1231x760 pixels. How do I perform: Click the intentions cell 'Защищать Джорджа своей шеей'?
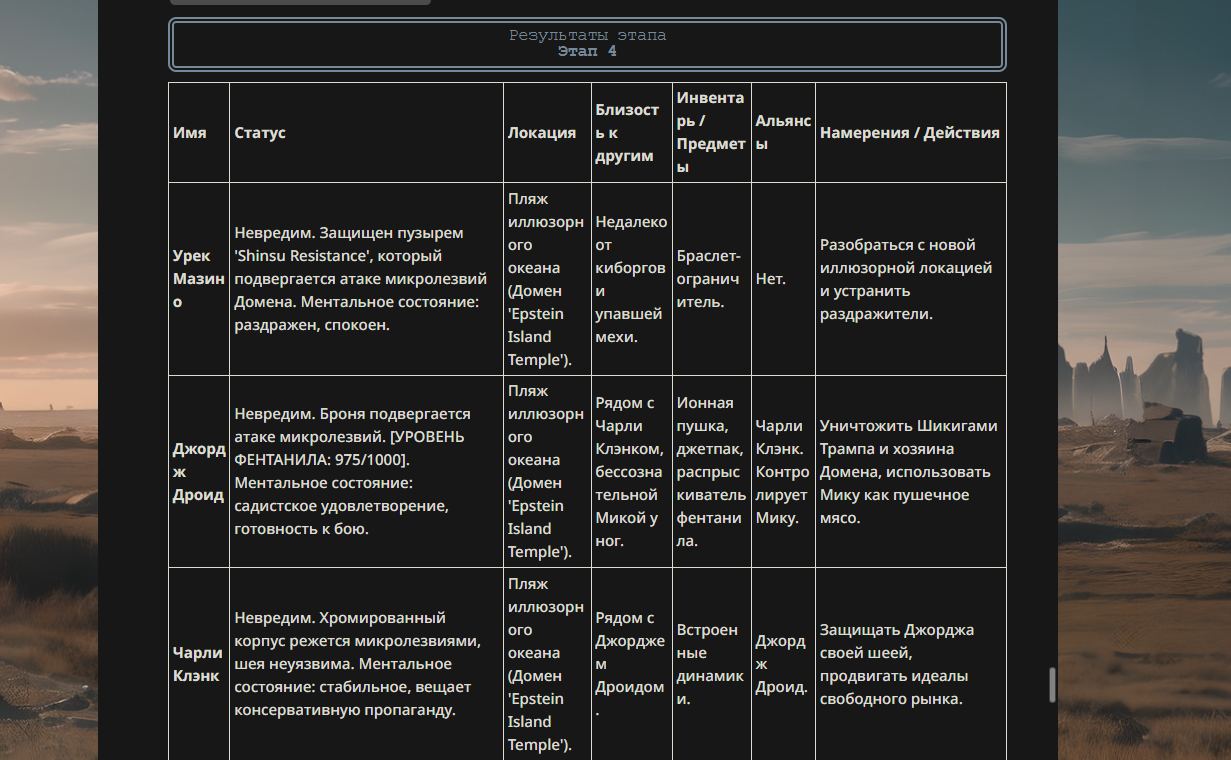tap(911, 664)
